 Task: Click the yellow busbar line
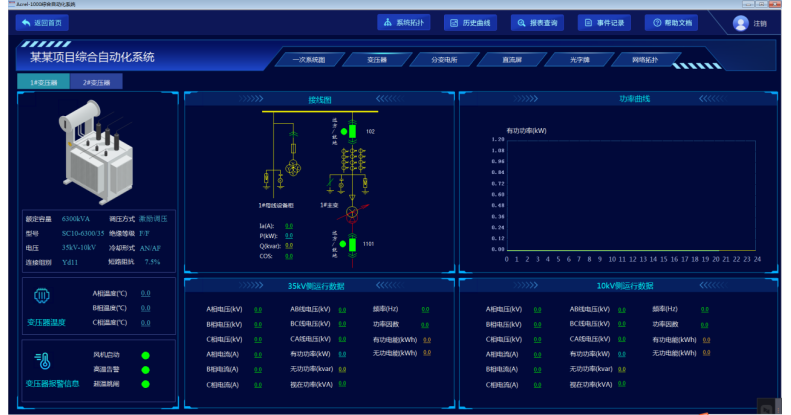[x=320, y=111]
